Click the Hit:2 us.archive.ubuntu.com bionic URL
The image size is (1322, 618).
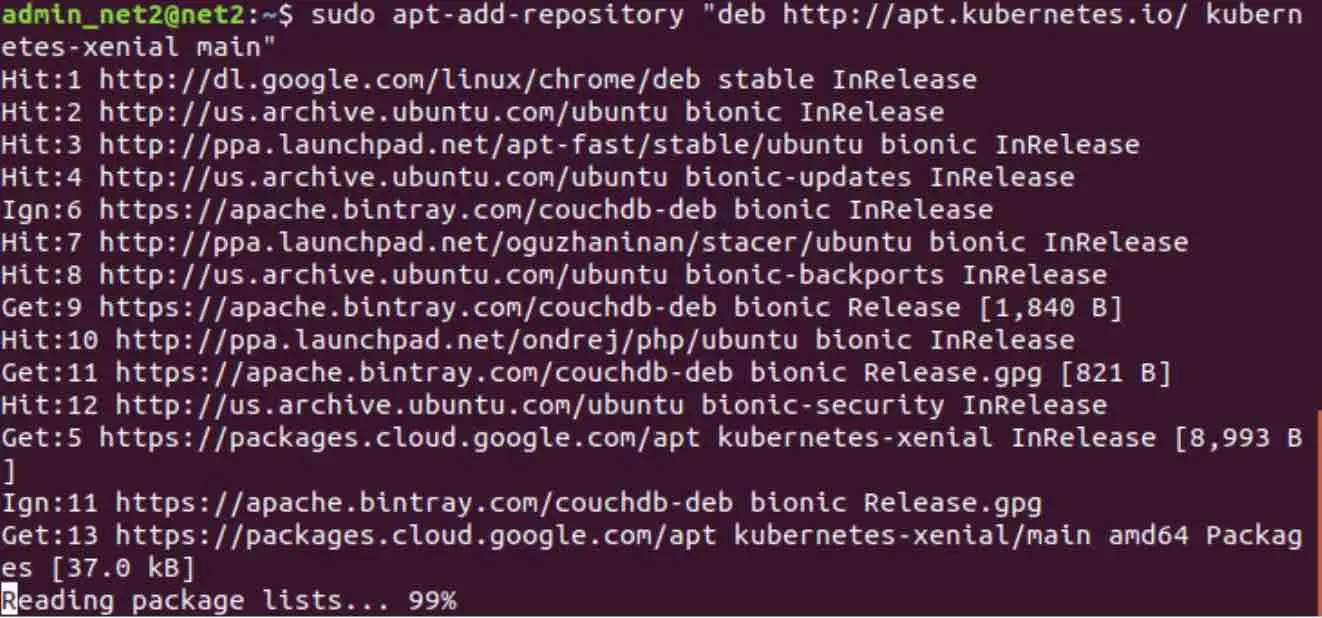383,112
